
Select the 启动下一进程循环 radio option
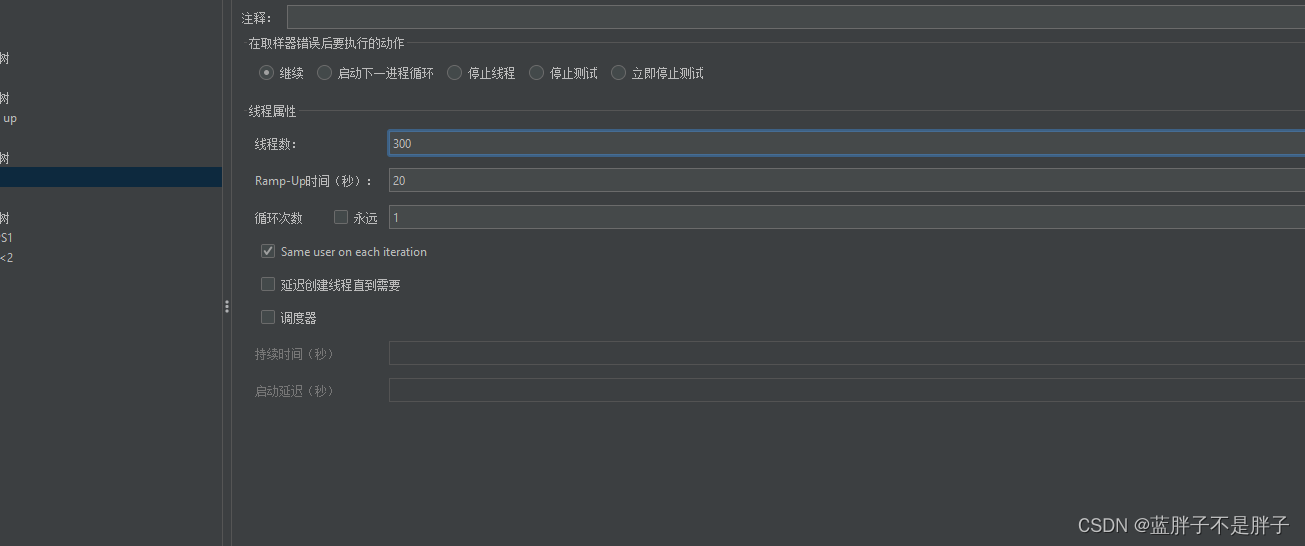[324, 73]
